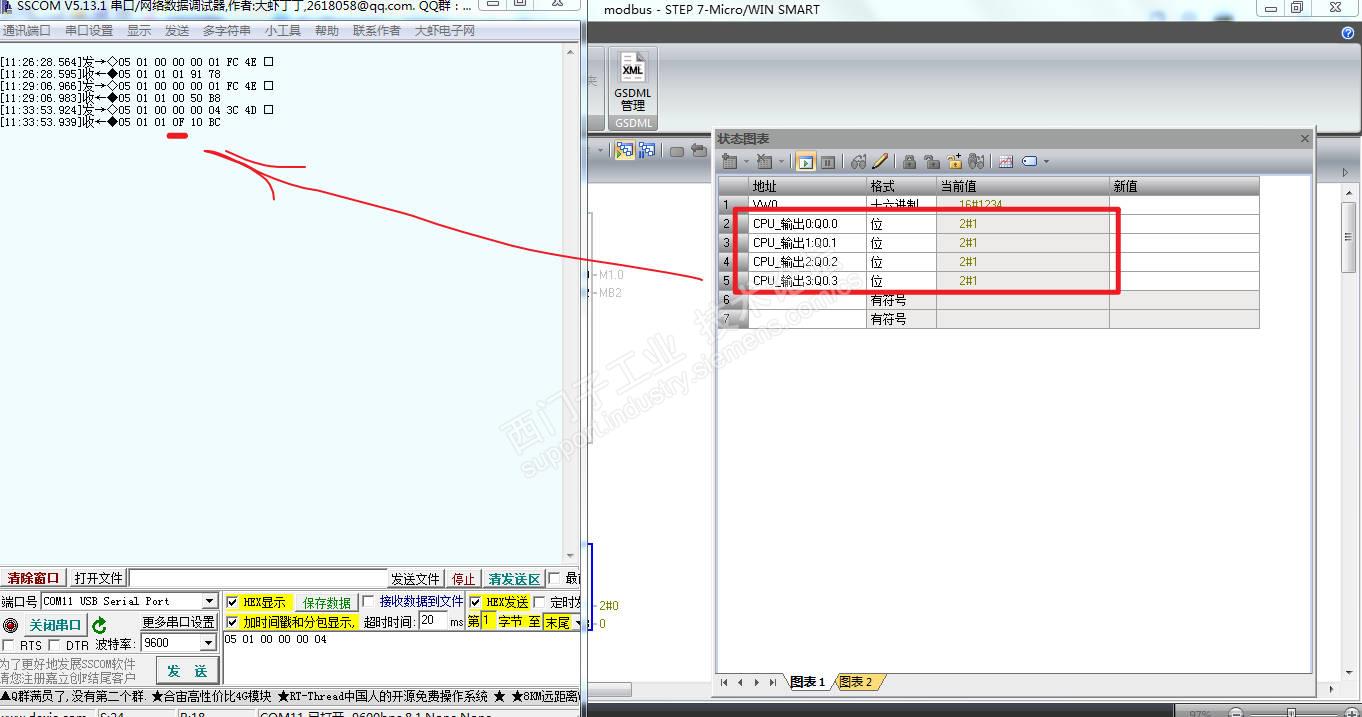Viewport: 1362px width, 717px height.
Task: Select the CPU_输出3:Q0.3 address cell
Action: (x=807, y=281)
